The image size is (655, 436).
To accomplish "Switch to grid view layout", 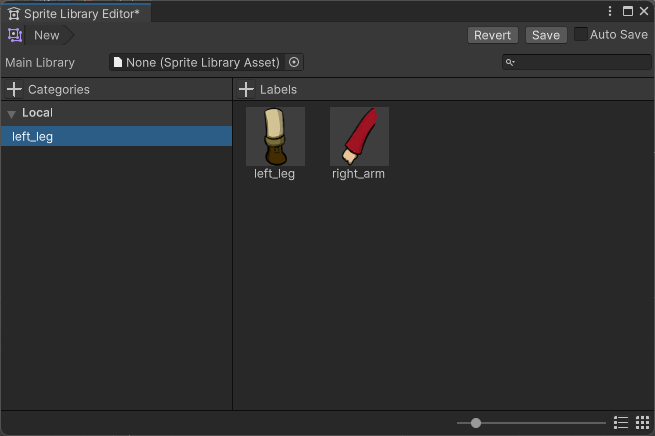I will [x=642, y=423].
